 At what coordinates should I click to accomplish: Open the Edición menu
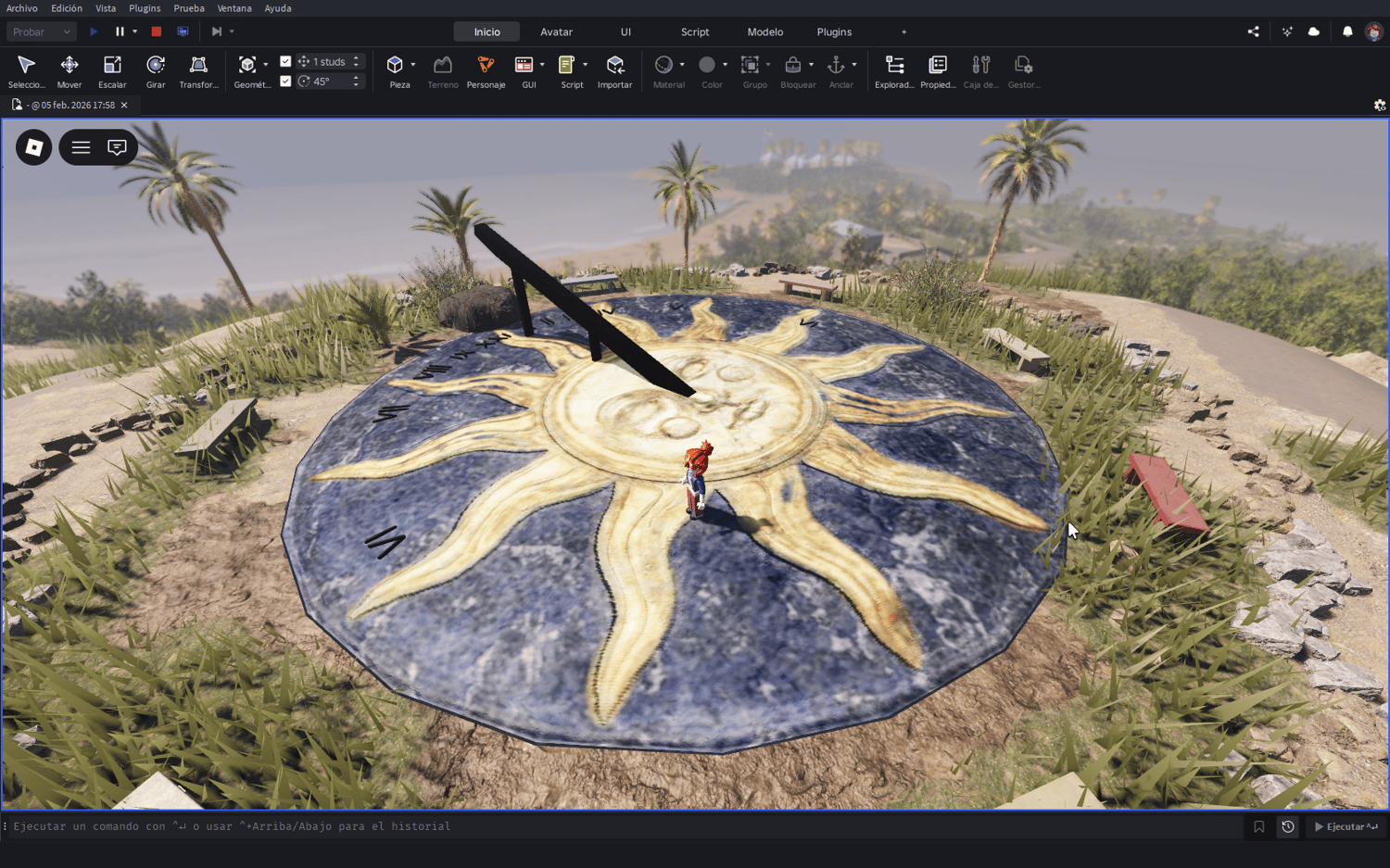tap(67, 8)
